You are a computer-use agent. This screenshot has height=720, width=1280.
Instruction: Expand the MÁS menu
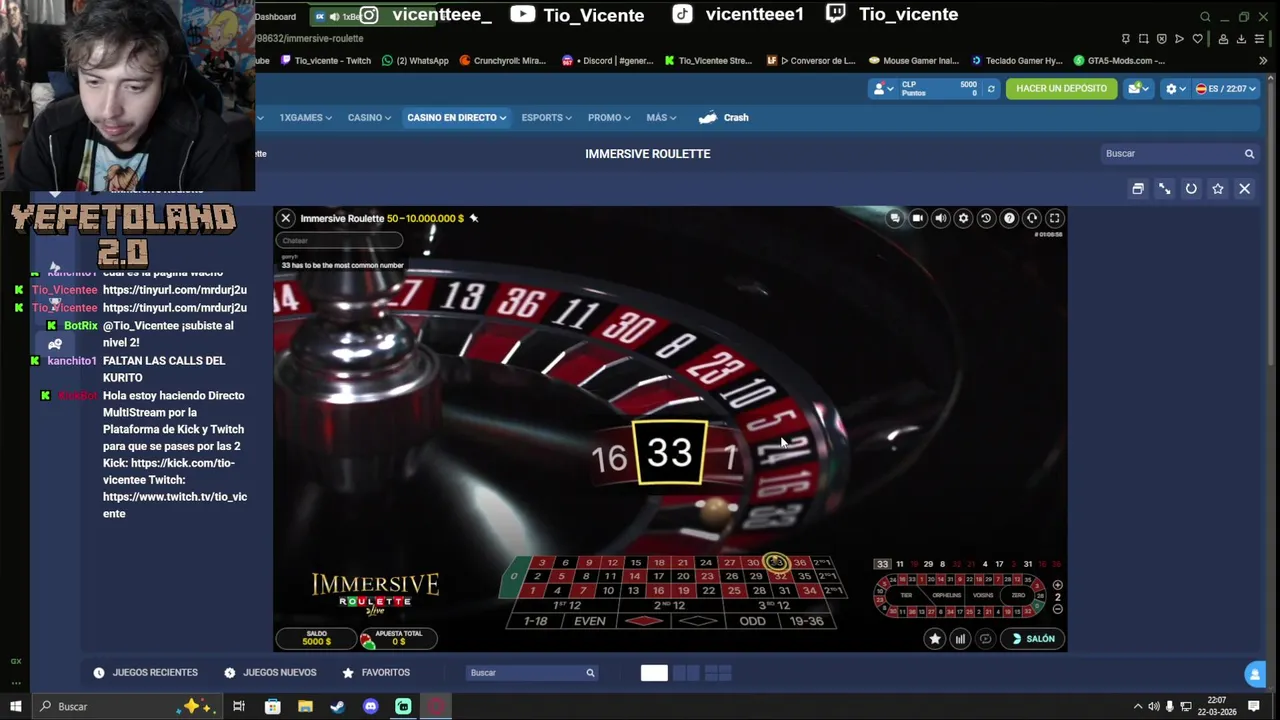(x=661, y=118)
